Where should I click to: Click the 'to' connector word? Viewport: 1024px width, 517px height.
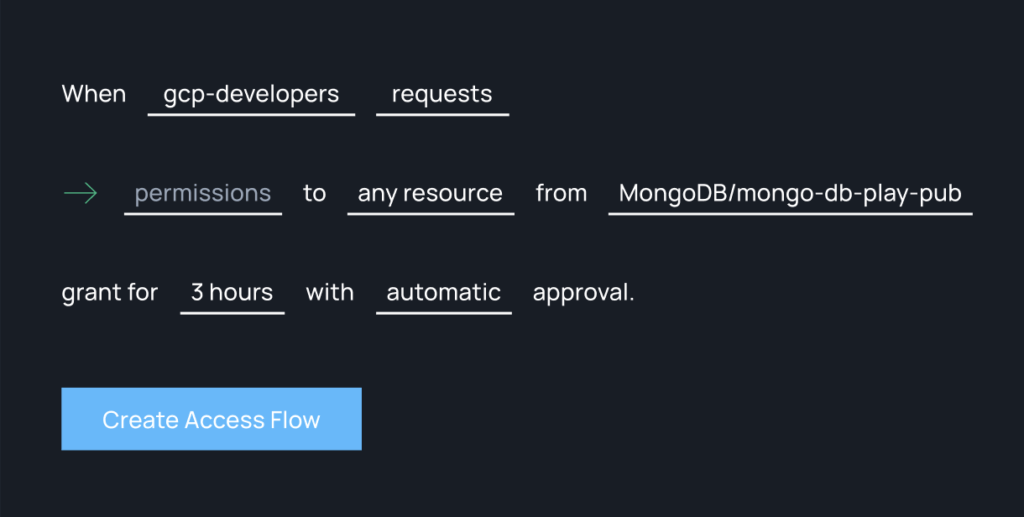(314, 193)
